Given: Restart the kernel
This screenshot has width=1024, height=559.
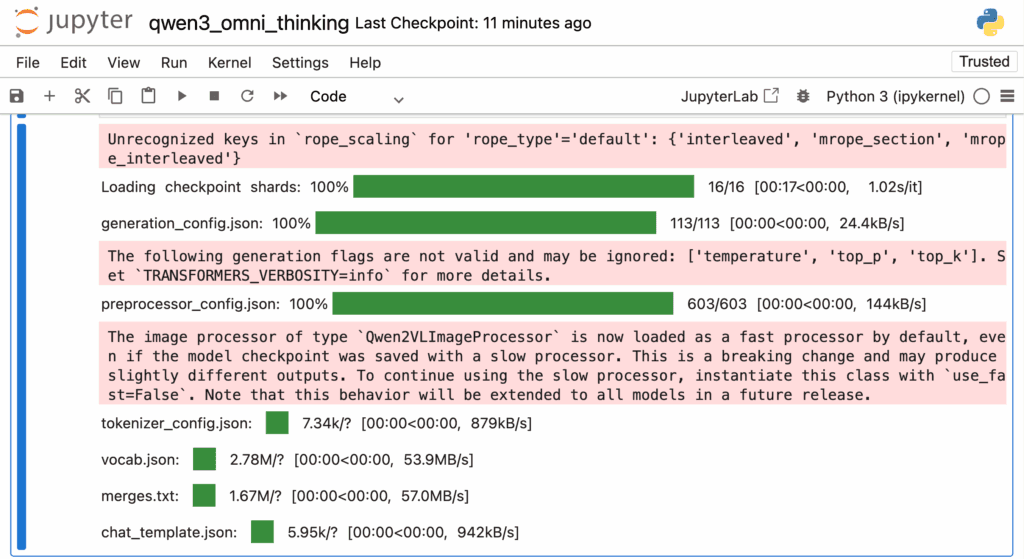Looking at the screenshot, I should [247, 96].
